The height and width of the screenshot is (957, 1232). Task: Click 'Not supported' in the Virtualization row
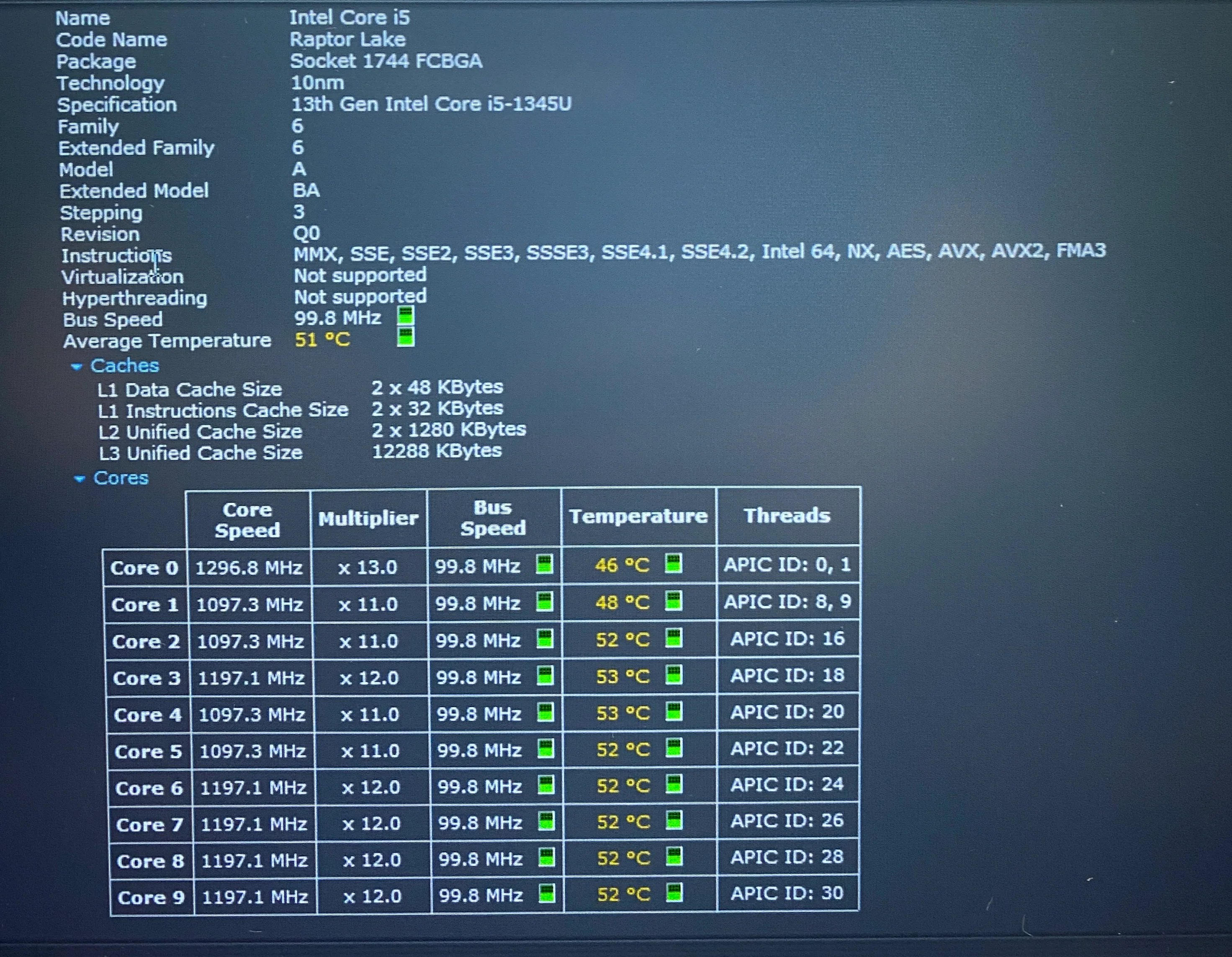tap(360, 275)
